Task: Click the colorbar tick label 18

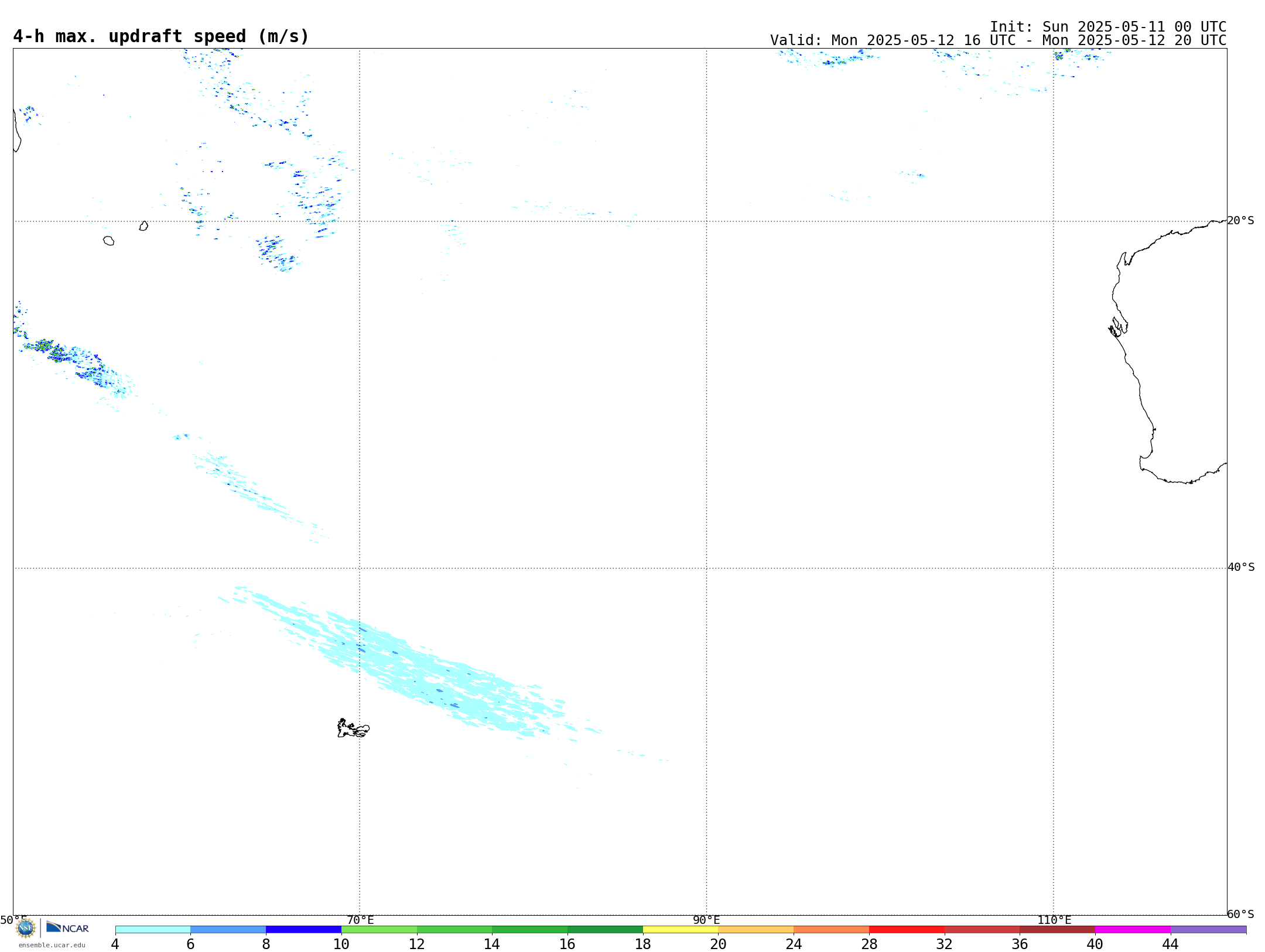Action: 643,944
